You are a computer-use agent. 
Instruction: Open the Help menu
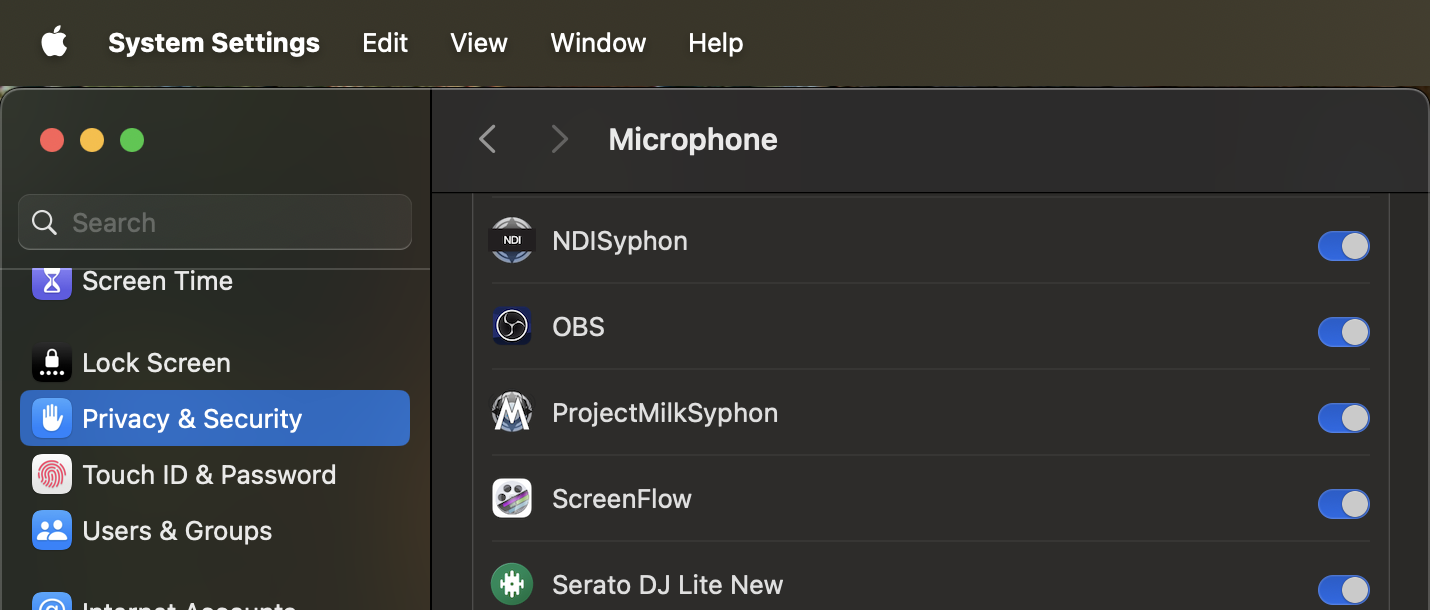pyautogui.click(x=716, y=43)
